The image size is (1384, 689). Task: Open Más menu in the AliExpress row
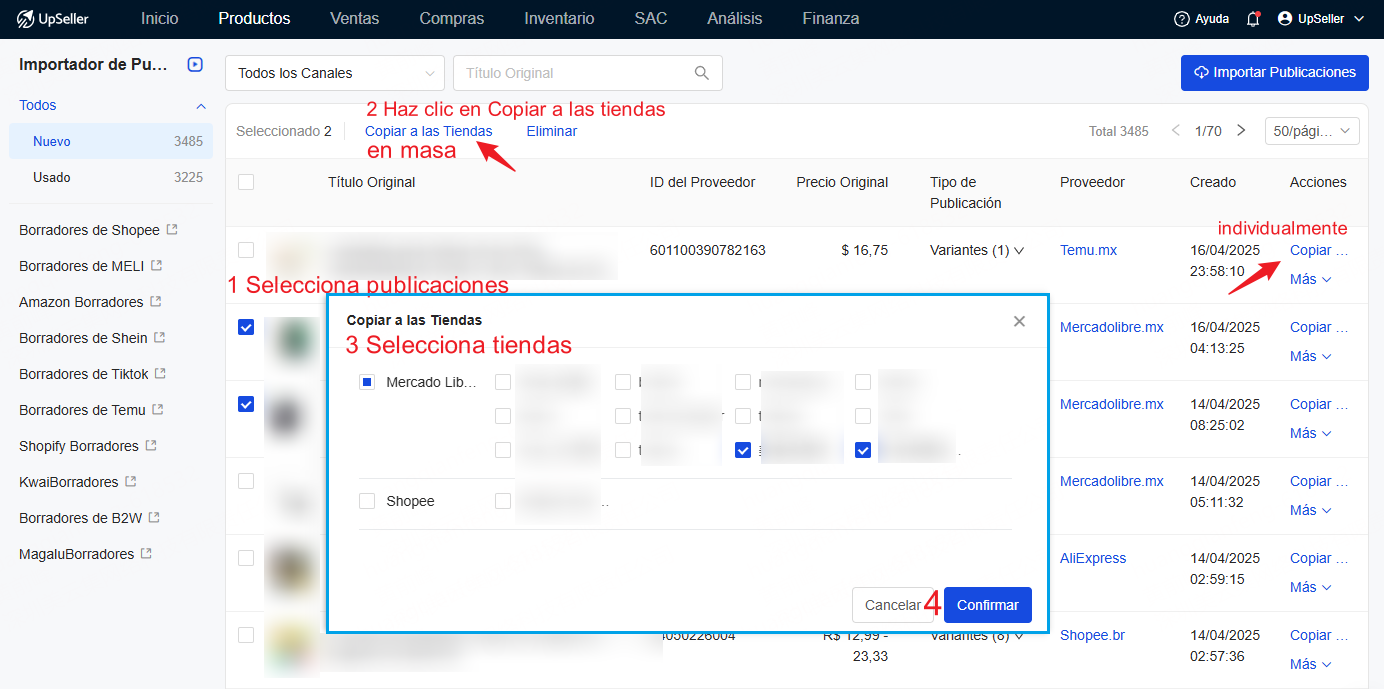pyautogui.click(x=1310, y=587)
